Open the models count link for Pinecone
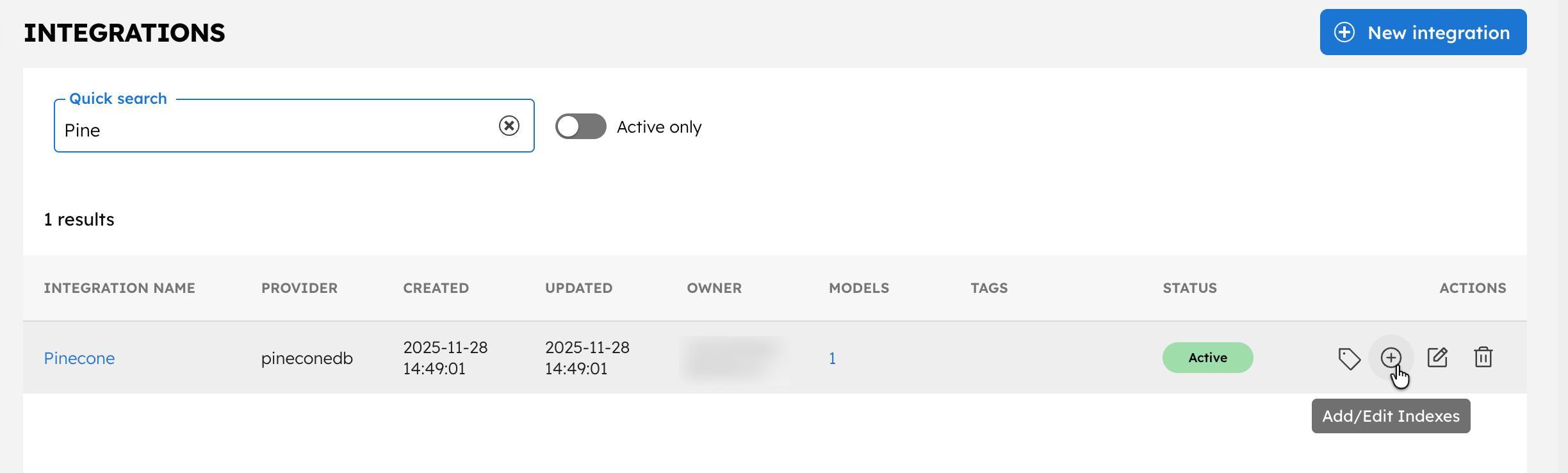 [832, 358]
